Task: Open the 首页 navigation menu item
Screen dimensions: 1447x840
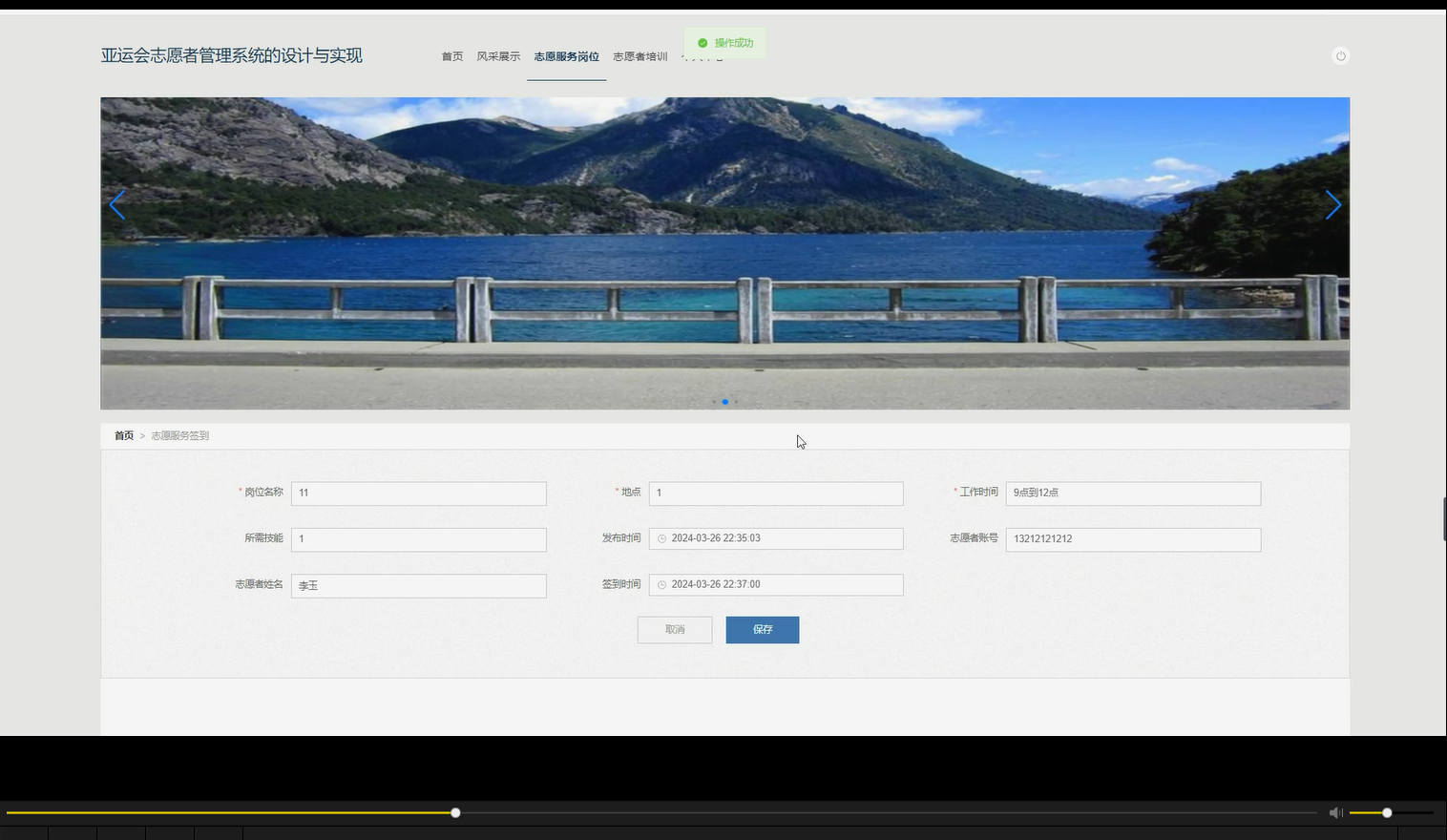Action: [x=452, y=56]
